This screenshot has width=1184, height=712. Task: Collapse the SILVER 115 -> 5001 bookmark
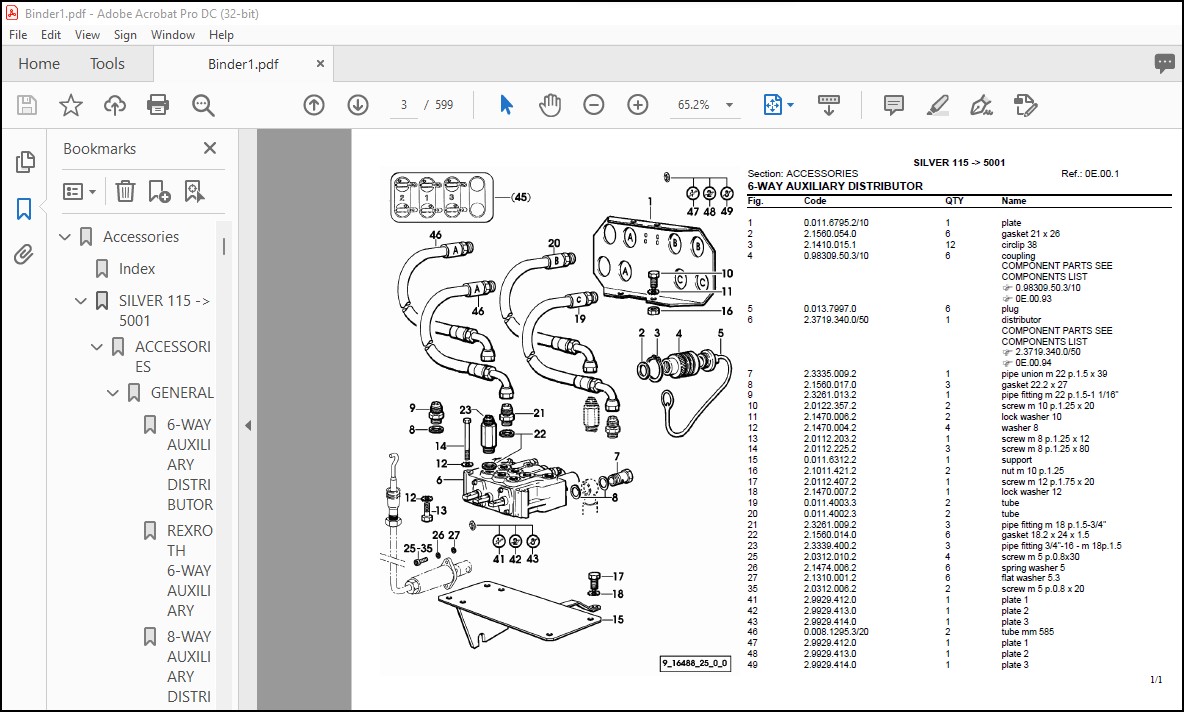pos(81,301)
